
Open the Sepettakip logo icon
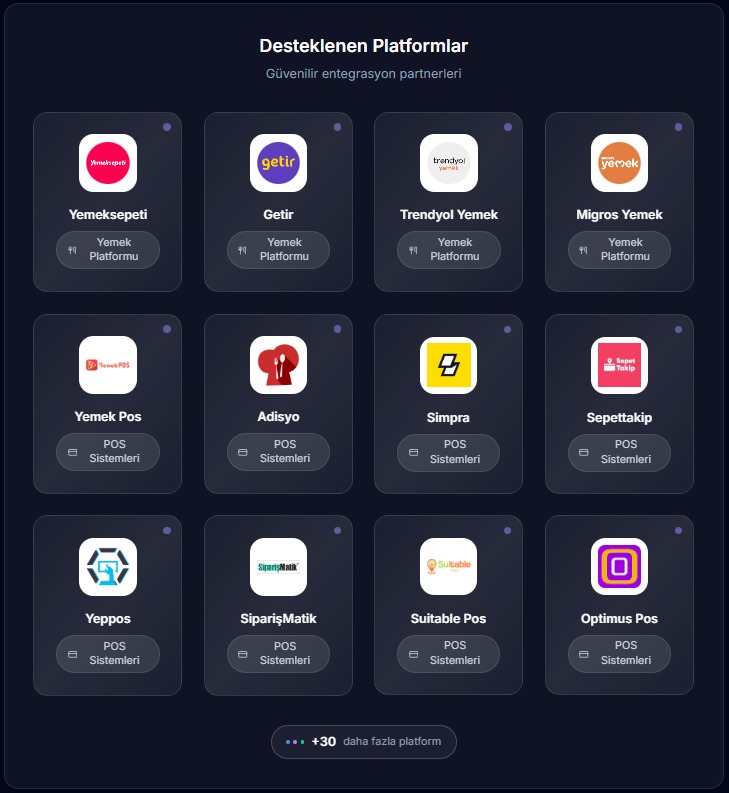pos(619,365)
